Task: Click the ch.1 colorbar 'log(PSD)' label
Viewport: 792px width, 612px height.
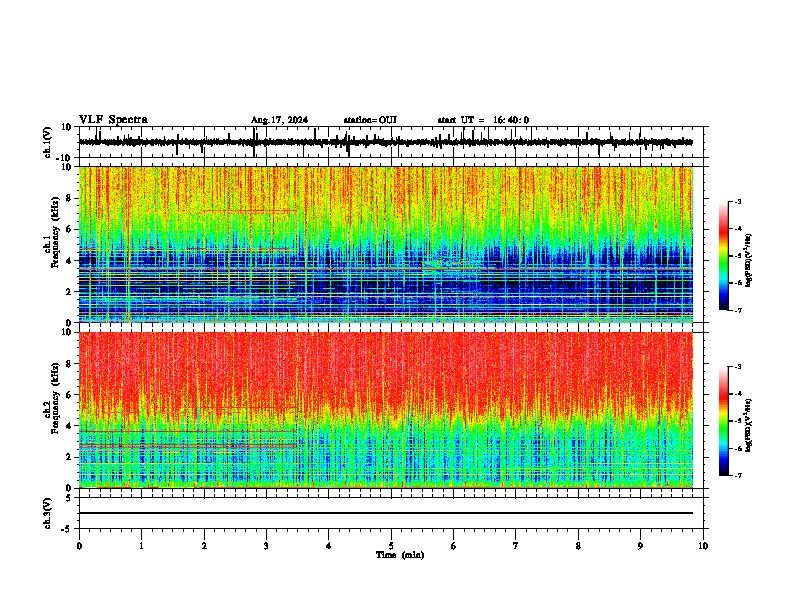Action: [x=749, y=260]
